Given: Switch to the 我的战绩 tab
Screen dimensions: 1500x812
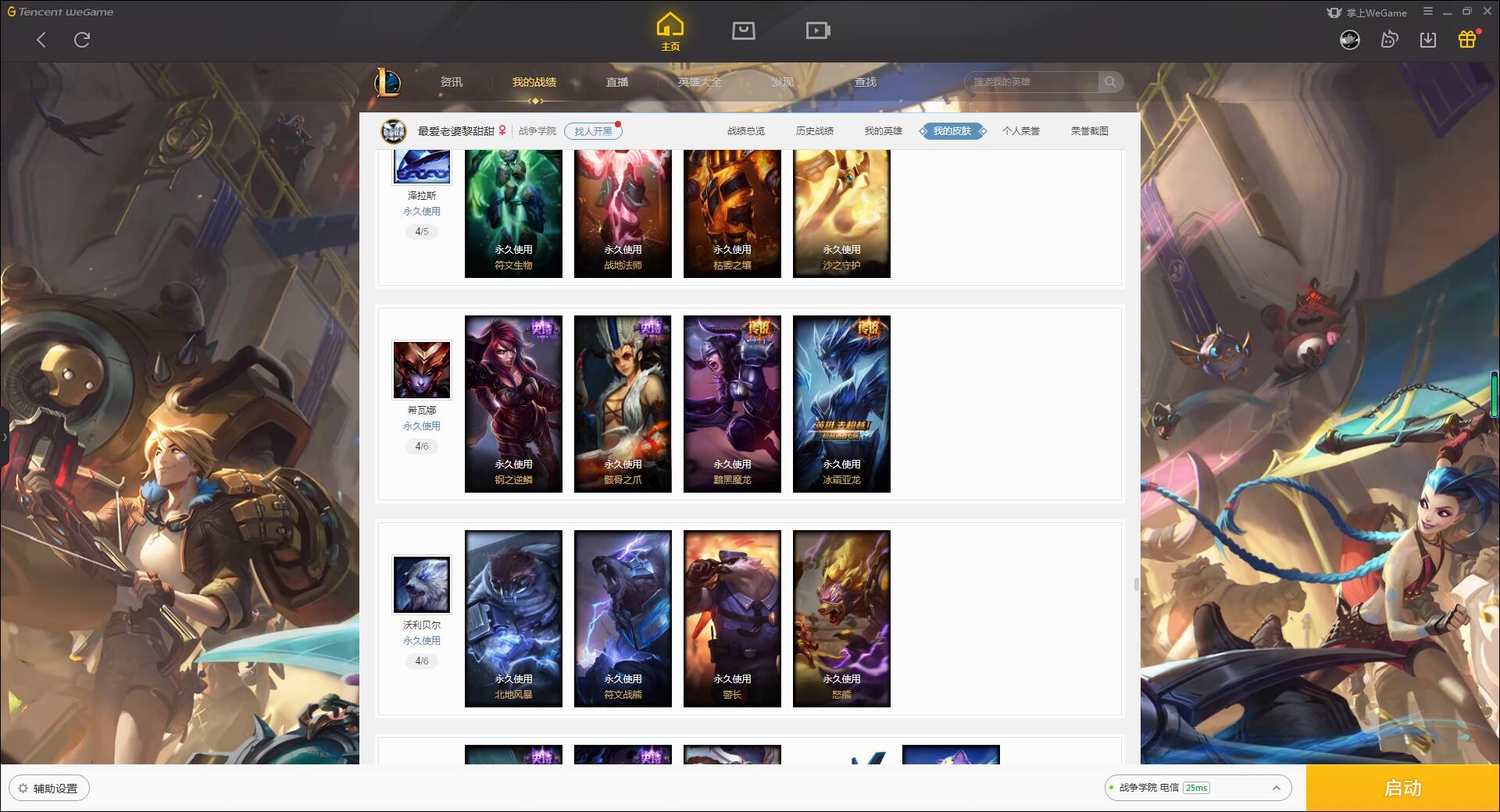Looking at the screenshot, I should click(534, 82).
